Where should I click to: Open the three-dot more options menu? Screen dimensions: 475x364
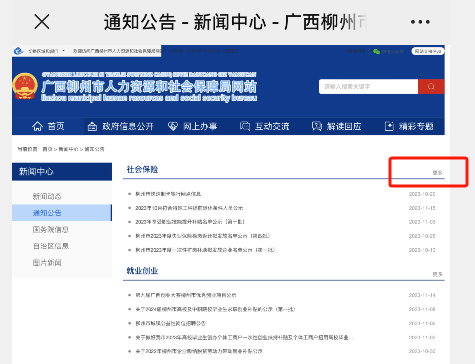(x=420, y=22)
